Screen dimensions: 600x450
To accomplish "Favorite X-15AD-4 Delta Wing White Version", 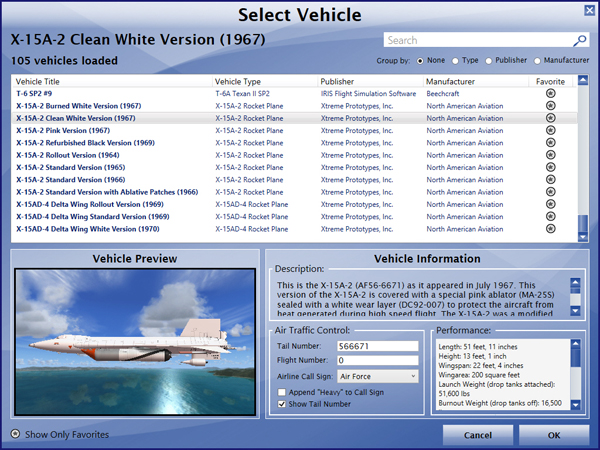I will (x=551, y=229).
